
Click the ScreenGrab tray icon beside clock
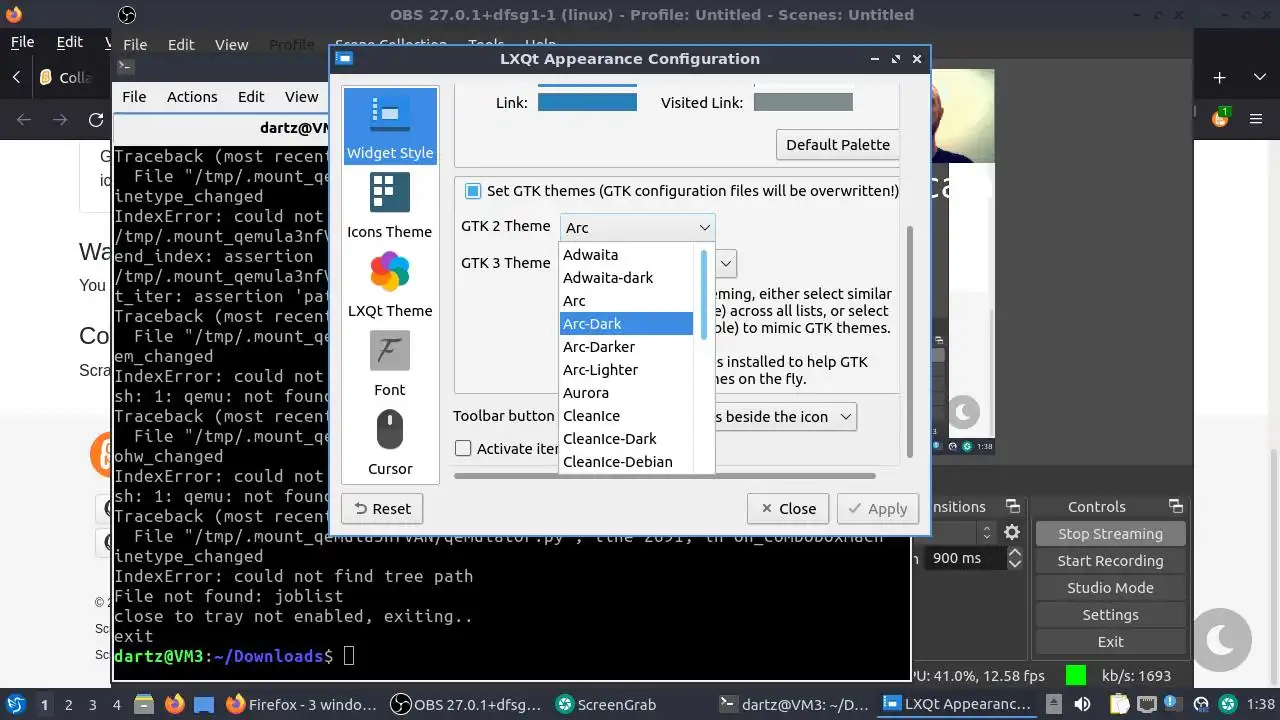pos(1228,705)
